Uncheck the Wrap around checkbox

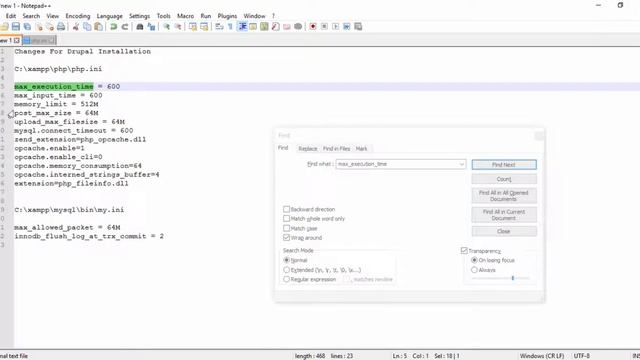(287, 238)
